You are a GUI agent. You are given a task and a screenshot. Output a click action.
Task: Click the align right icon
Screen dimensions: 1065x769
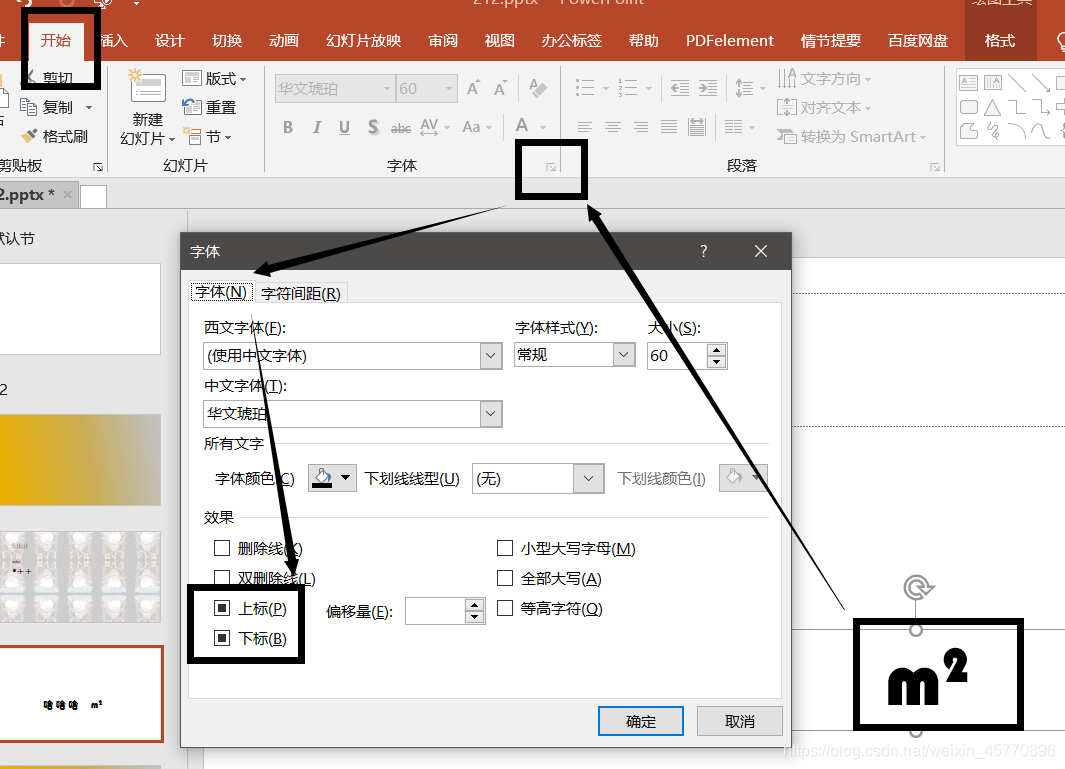coord(640,127)
